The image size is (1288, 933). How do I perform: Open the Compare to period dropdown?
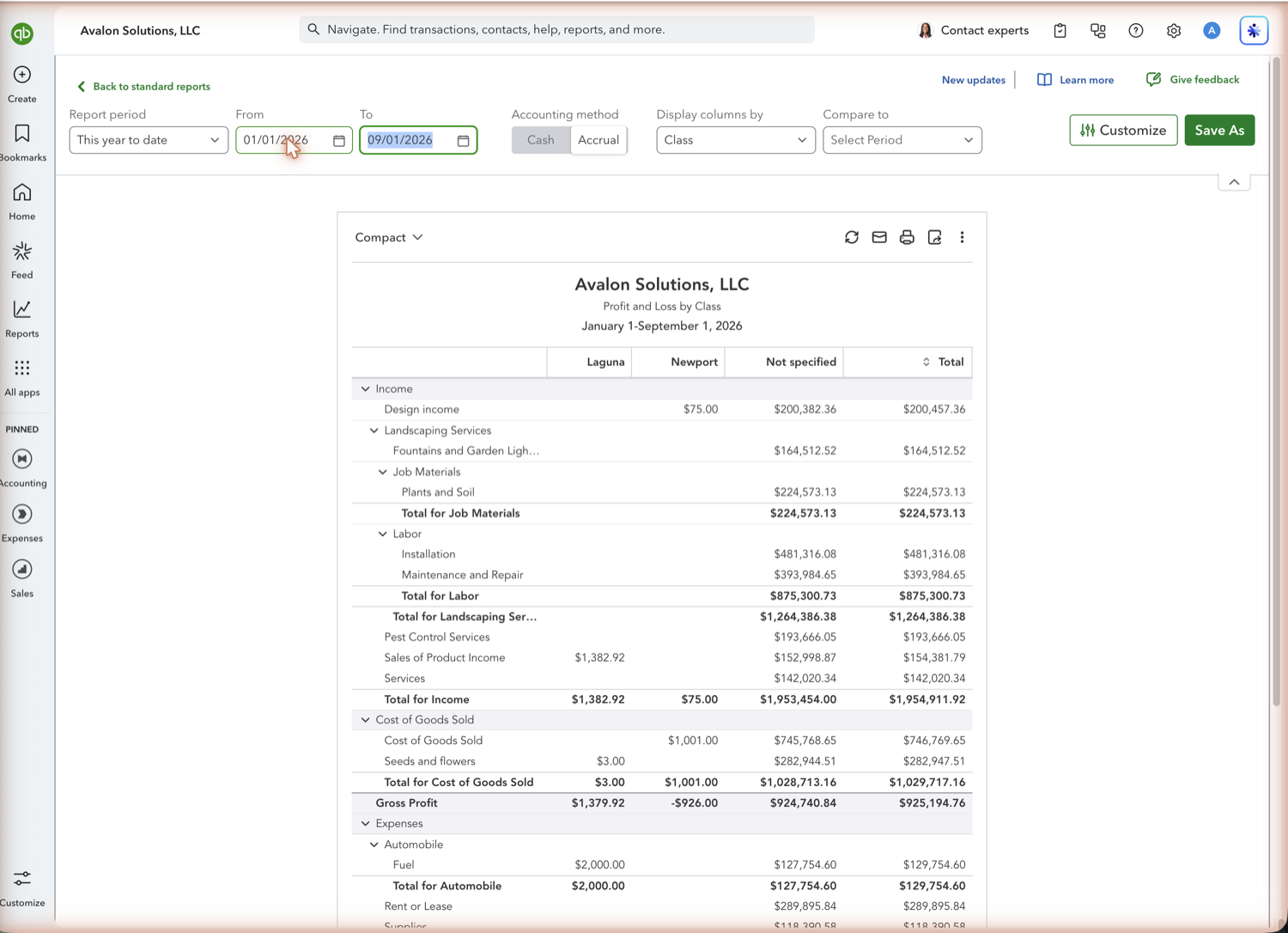point(902,140)
